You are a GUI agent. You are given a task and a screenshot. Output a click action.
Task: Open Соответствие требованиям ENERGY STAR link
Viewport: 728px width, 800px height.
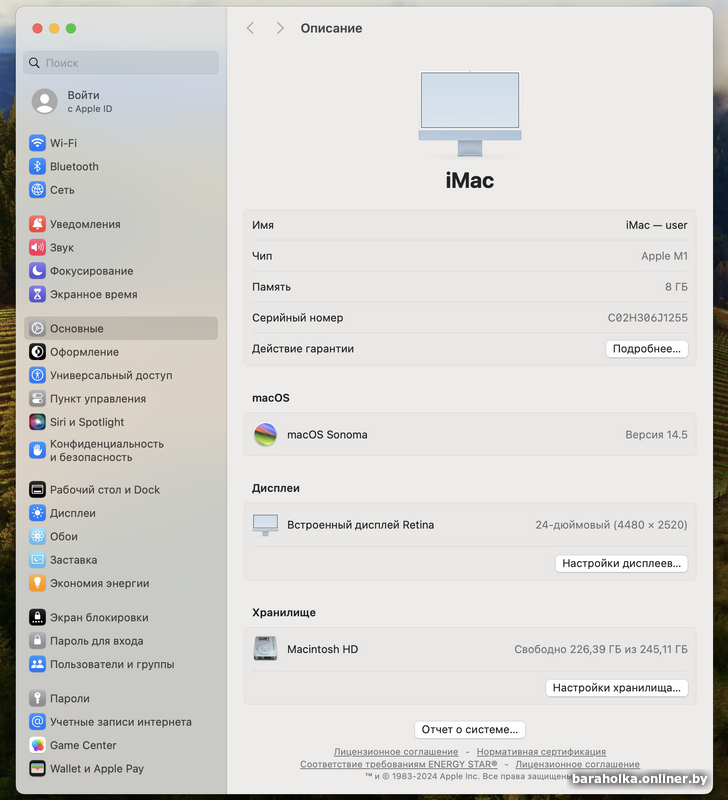pyautogui.click(x=398, y=764)
